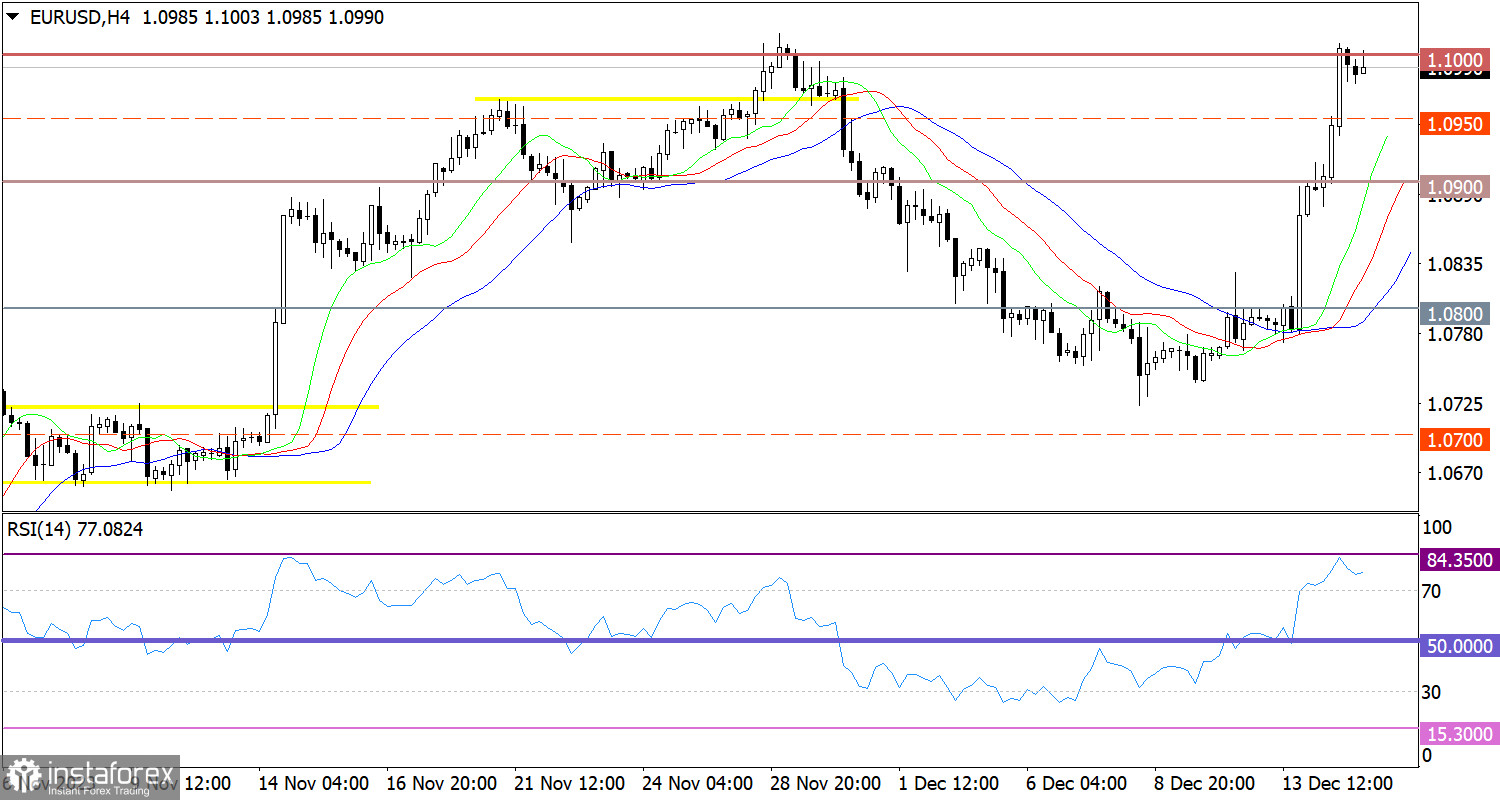Image resolution: width=1500 pixels, height=800 pixels.
Task: Select the 84.3500 RSI level label
Action: [1458, 560]
